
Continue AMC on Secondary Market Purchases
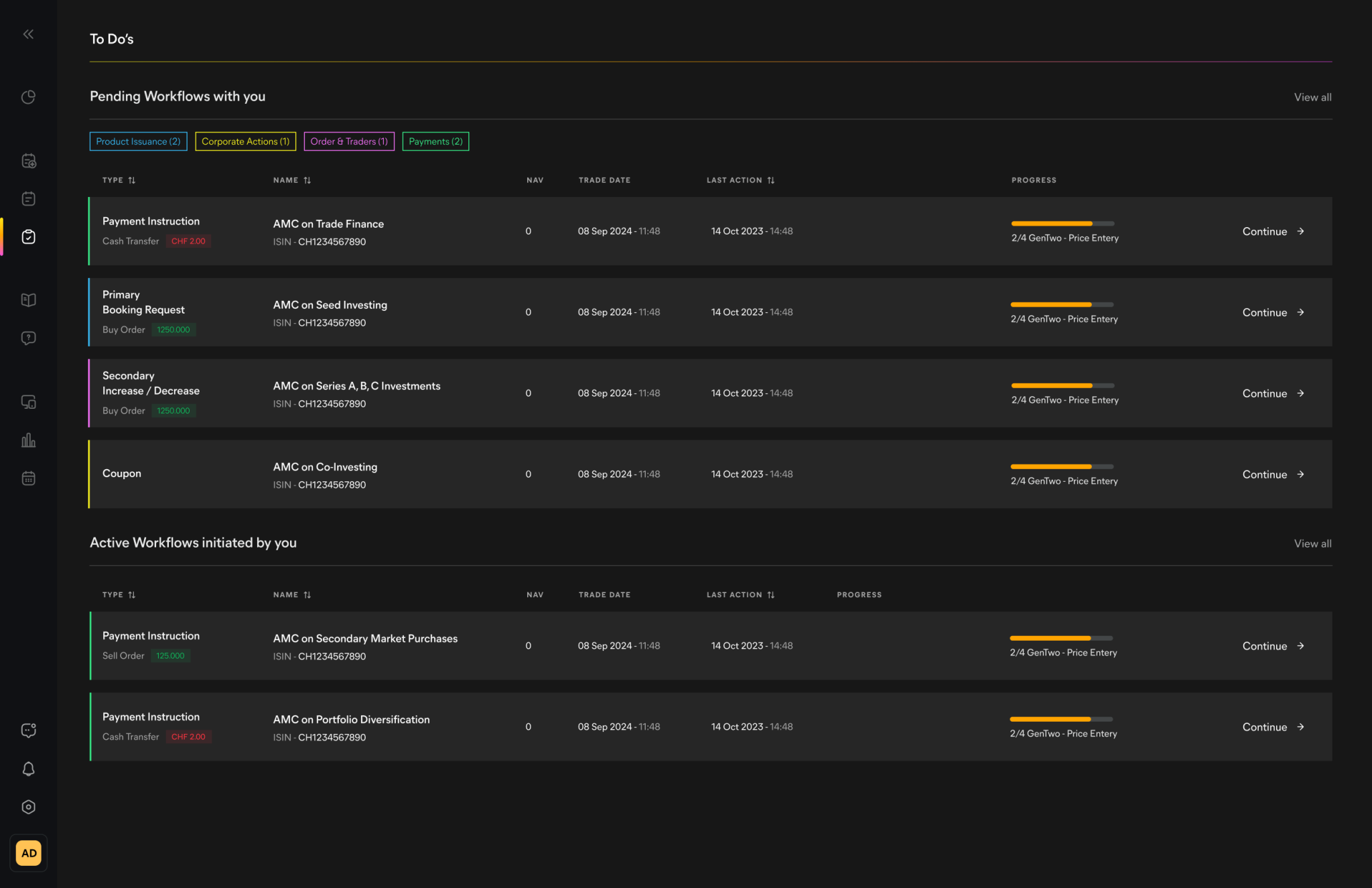coord(1273,646)
